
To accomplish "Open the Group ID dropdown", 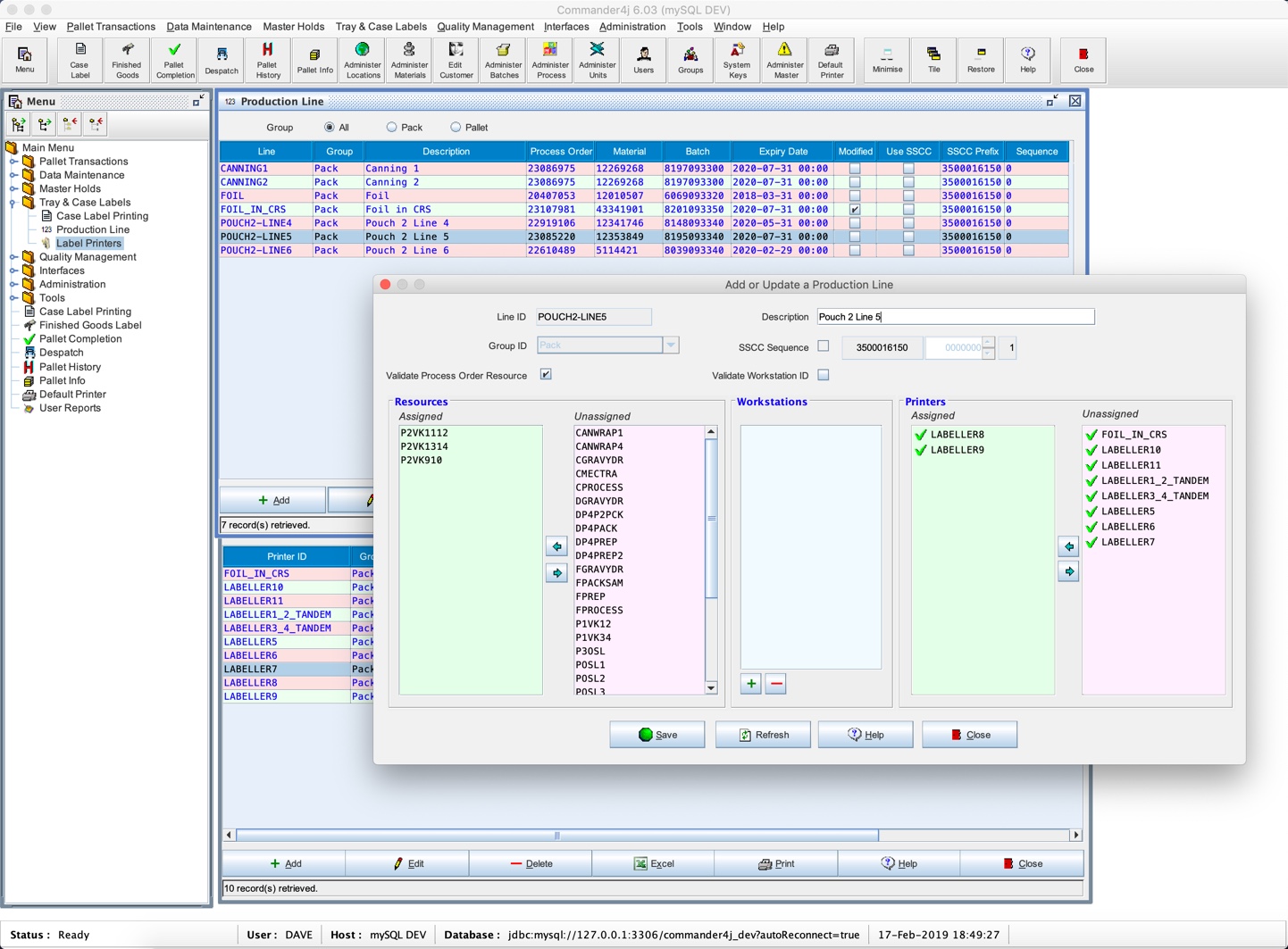I will [x=670, y=345].
